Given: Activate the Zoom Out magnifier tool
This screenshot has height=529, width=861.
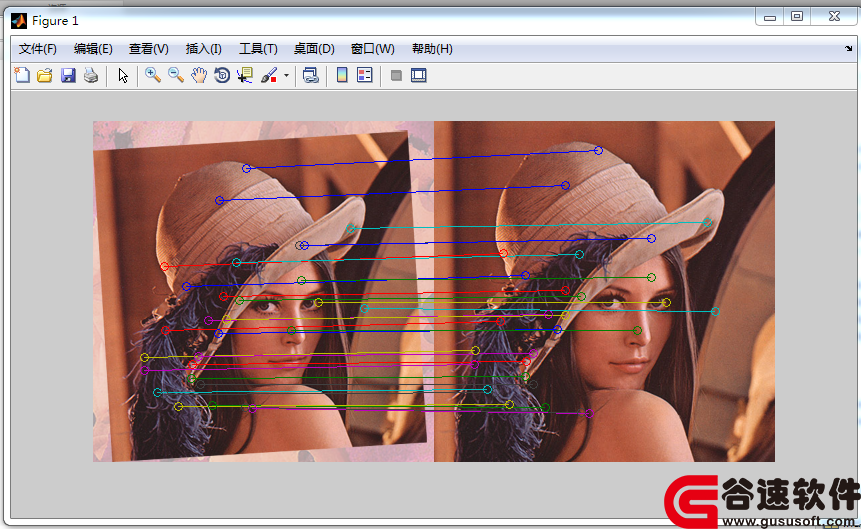Looking at the screenshot, I should click(x=176, y=75).
